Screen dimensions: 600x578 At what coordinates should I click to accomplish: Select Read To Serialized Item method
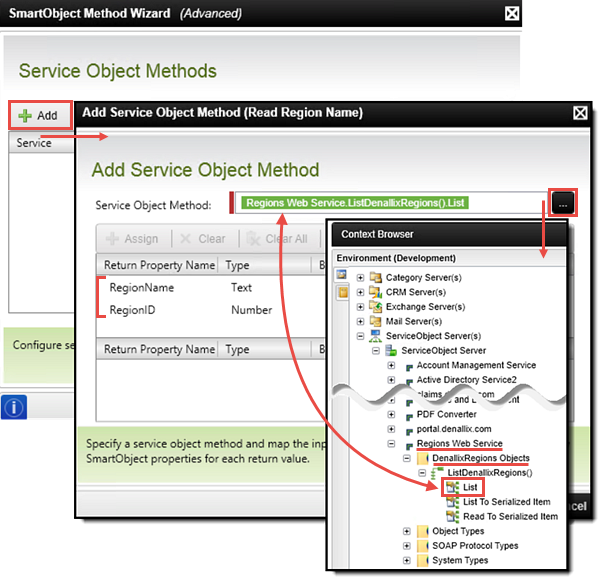[x=509, y=517]
